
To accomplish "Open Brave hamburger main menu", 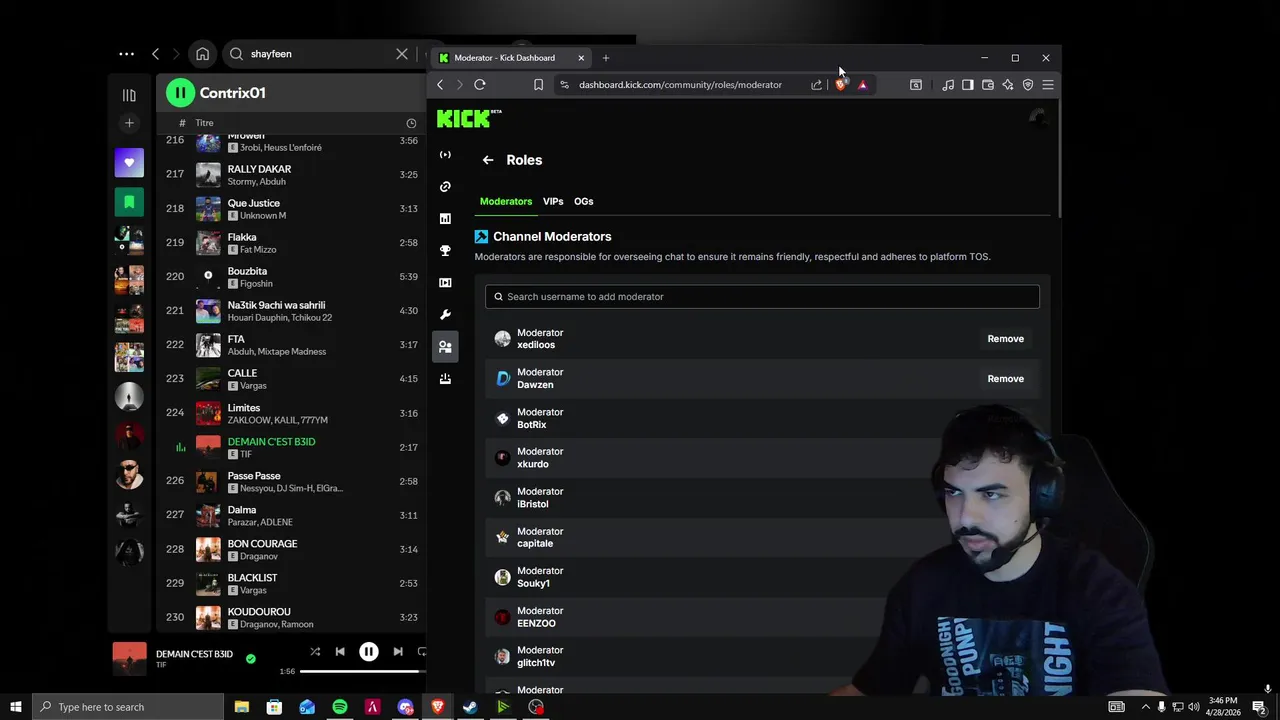I will 1048,85.
